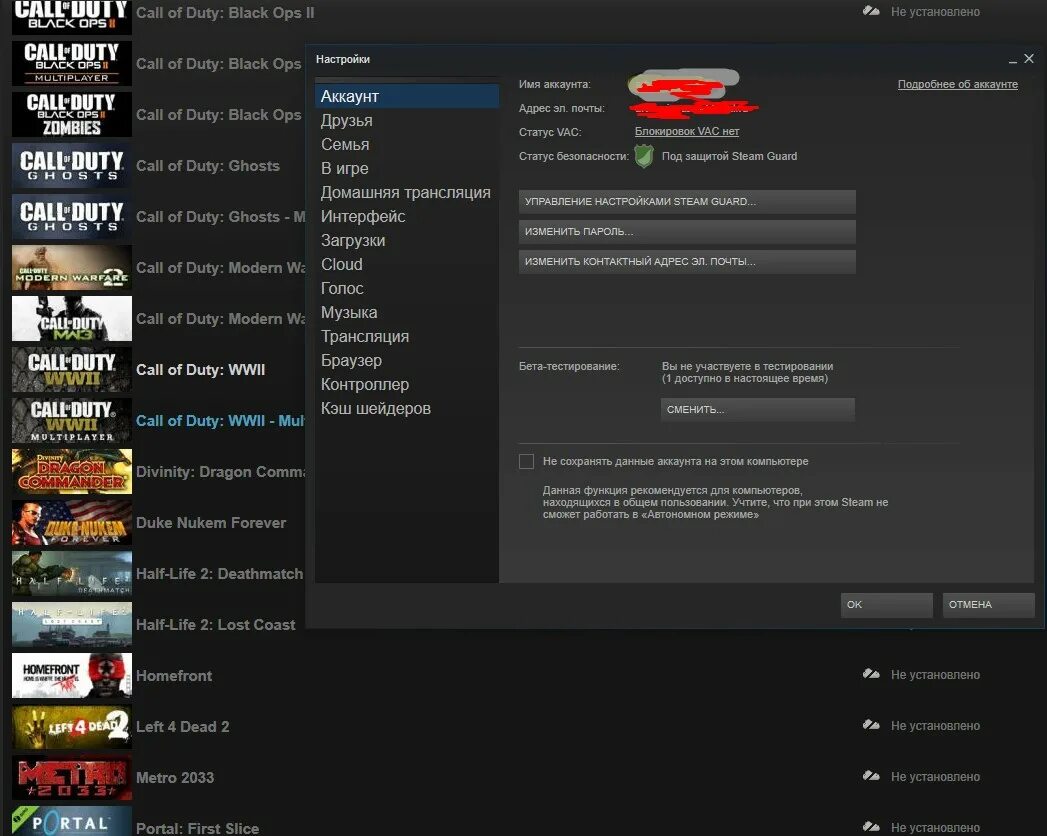
Task: Select Duke Nukem Forever title text
Action: (211, 523)
